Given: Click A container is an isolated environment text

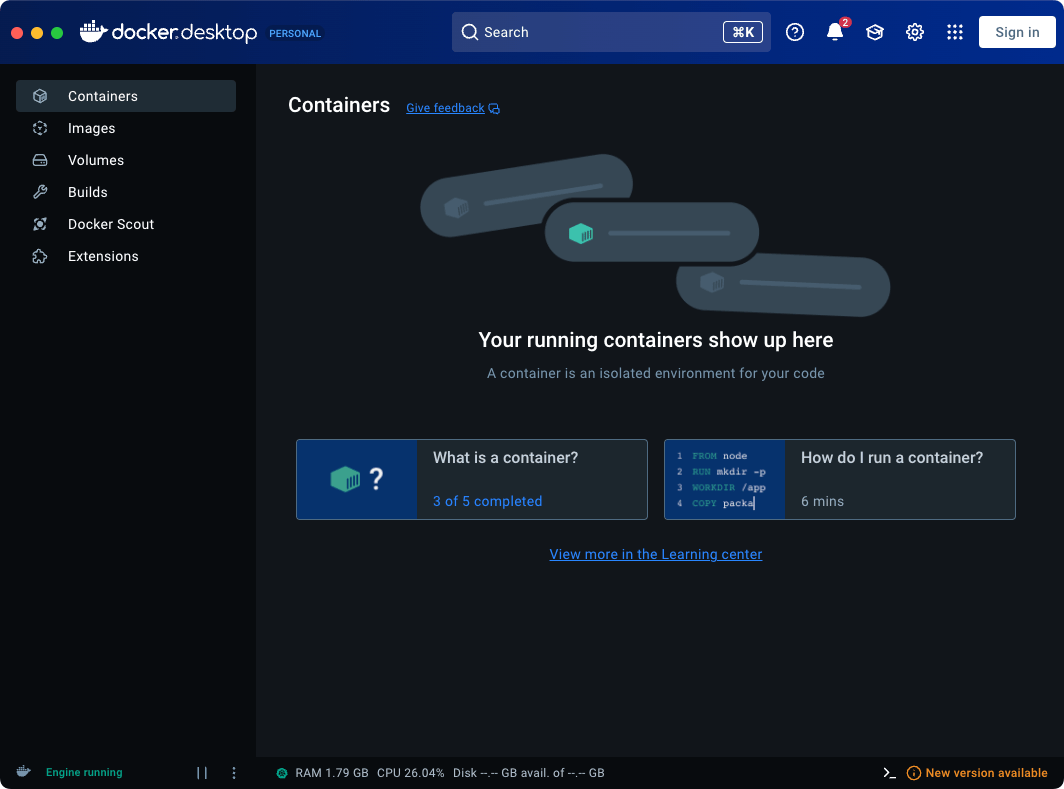Looking at the screenshot, I should (656, 373).
